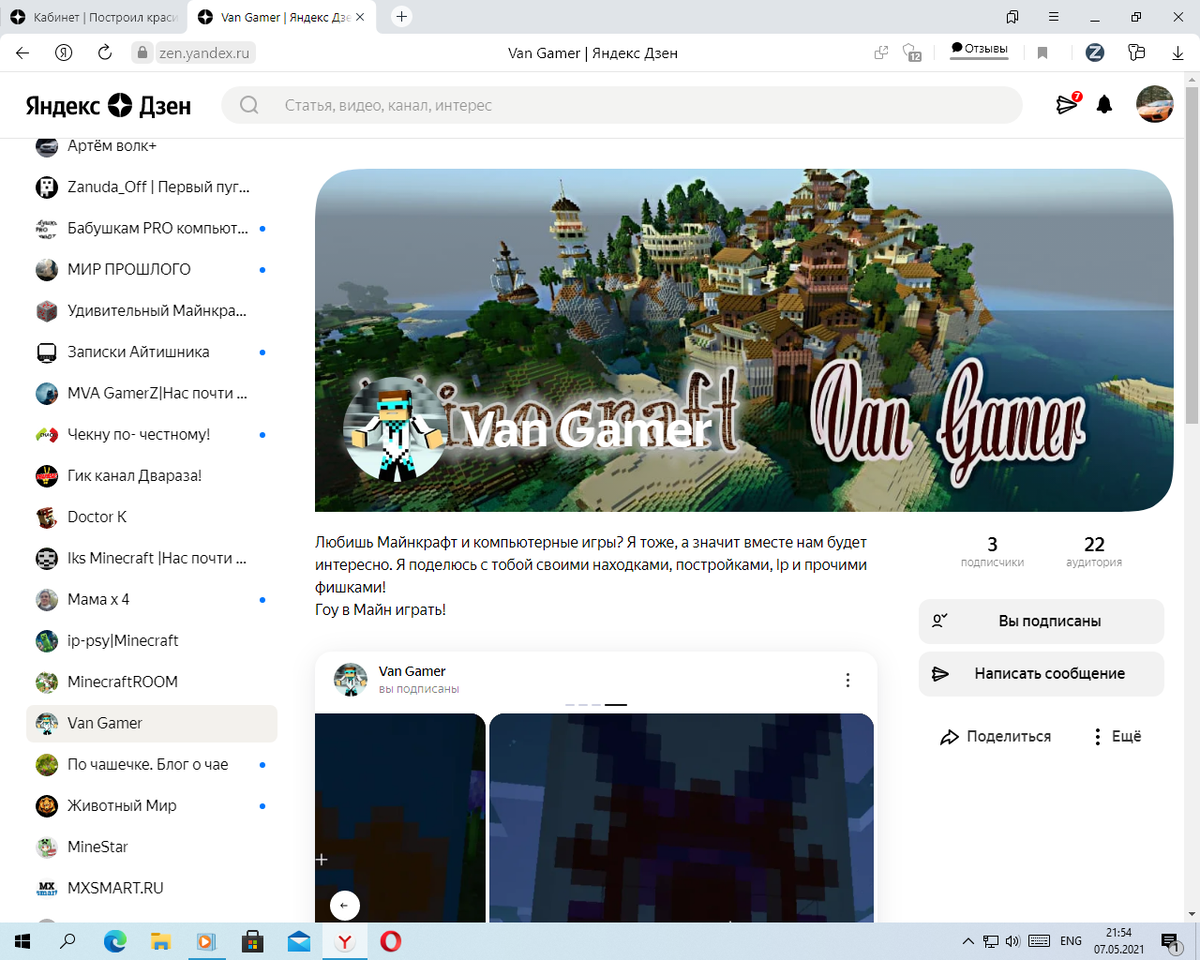This screenshot has width=1200, height=960.
Task: Open MVA GamerZ channel in sidebar
Action: (151, 393)
